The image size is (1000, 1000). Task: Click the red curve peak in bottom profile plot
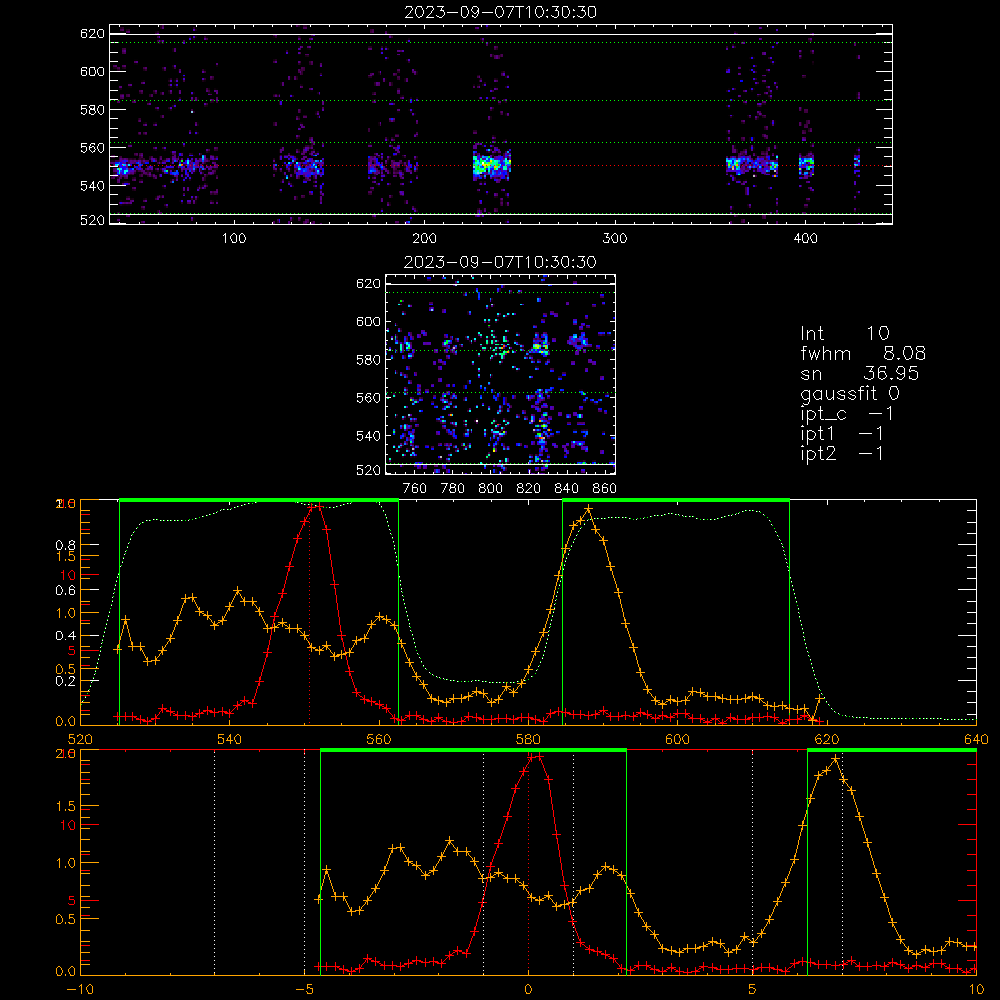point(536,756)
